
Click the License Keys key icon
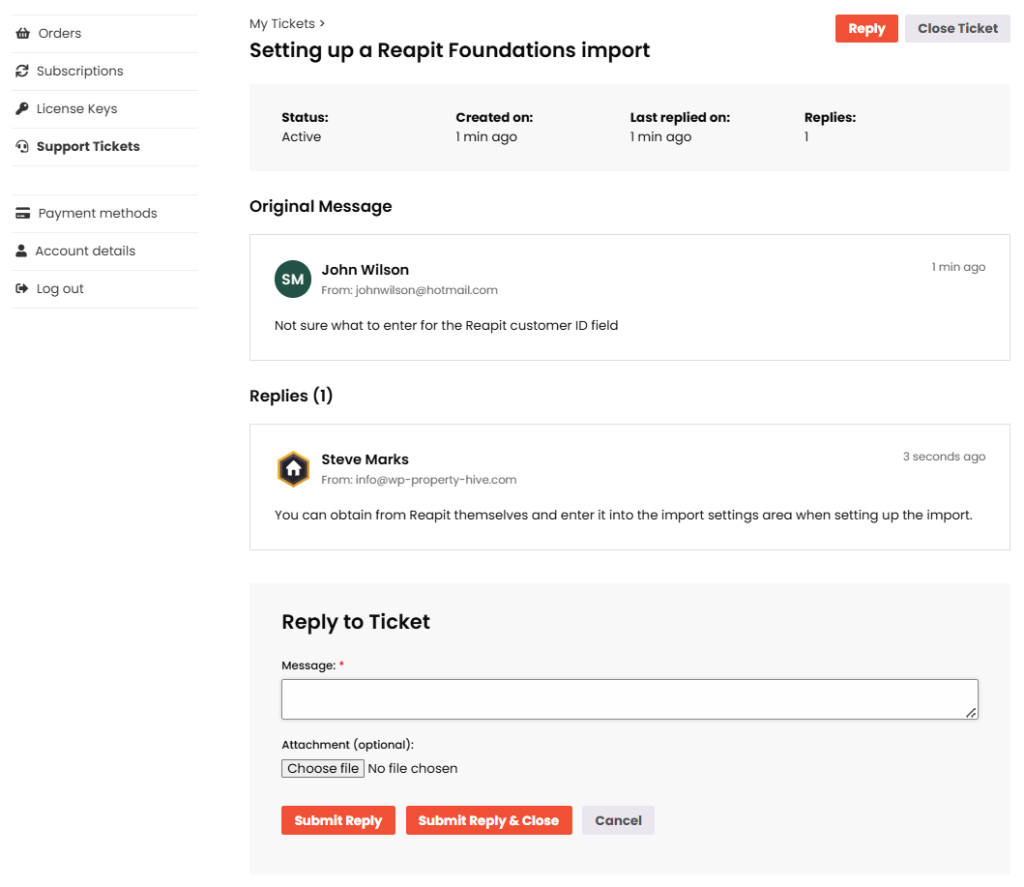tap(22, 108)
